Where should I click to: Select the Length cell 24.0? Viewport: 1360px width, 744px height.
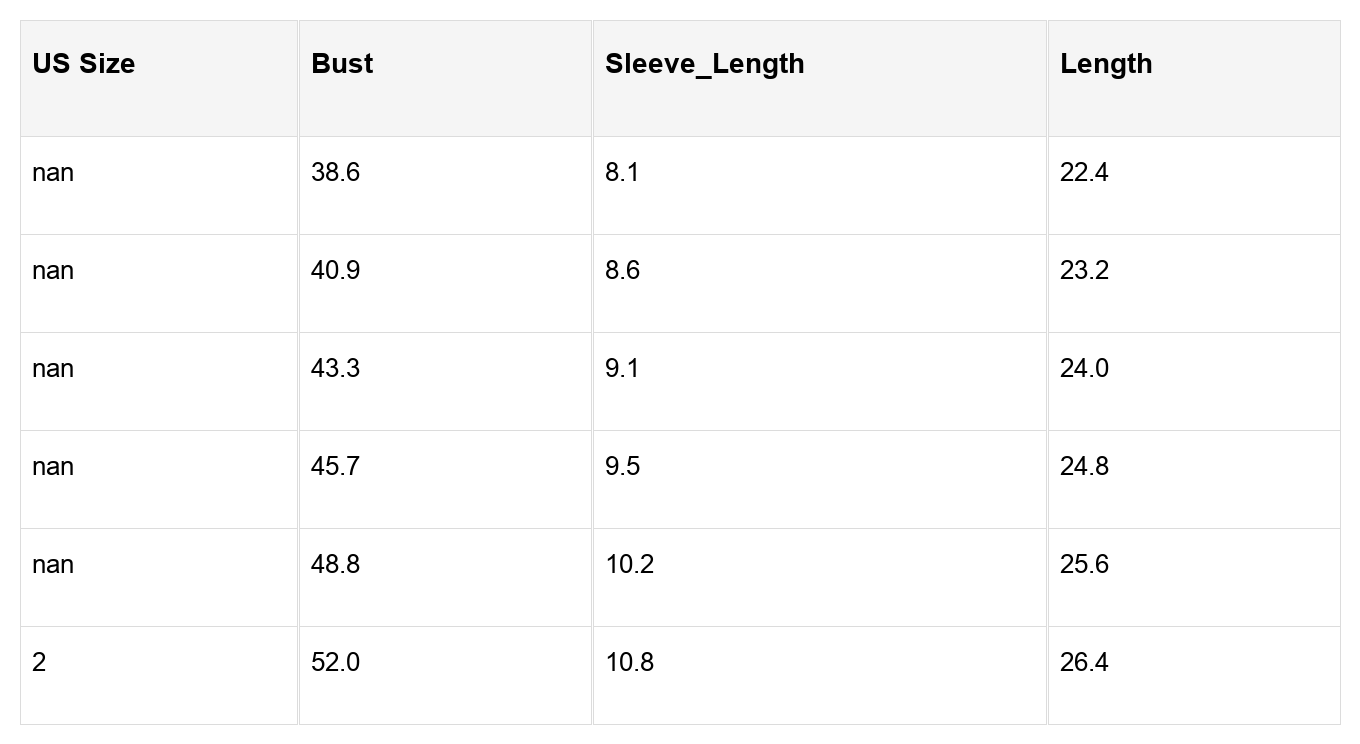tap(1194, 382)
